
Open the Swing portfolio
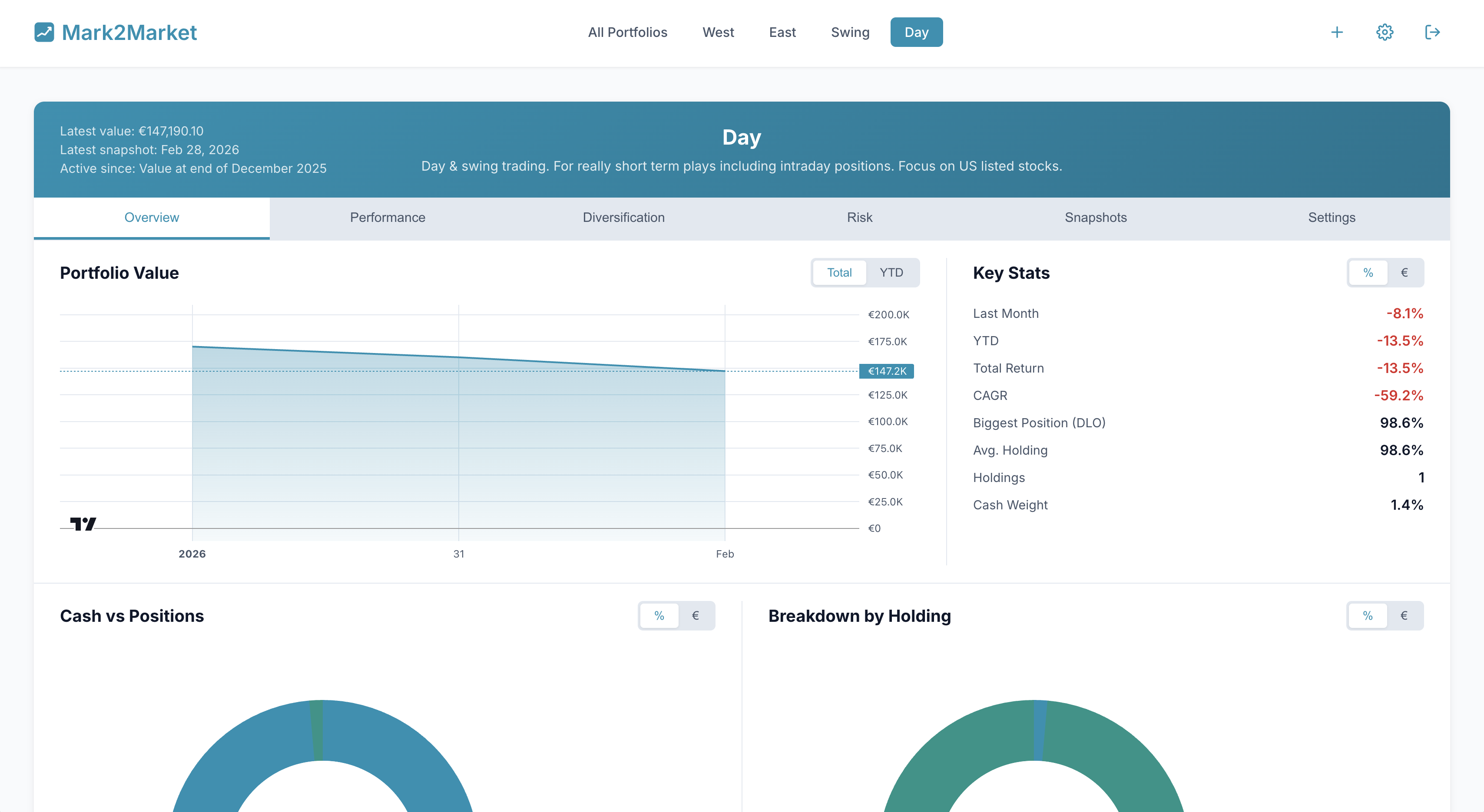tap(850, 32)
